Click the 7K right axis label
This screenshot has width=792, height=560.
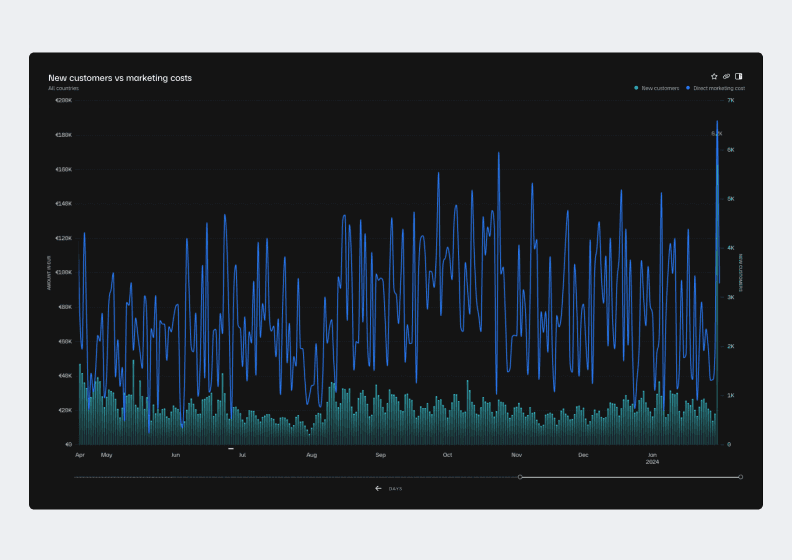click(x=731, y=100)
